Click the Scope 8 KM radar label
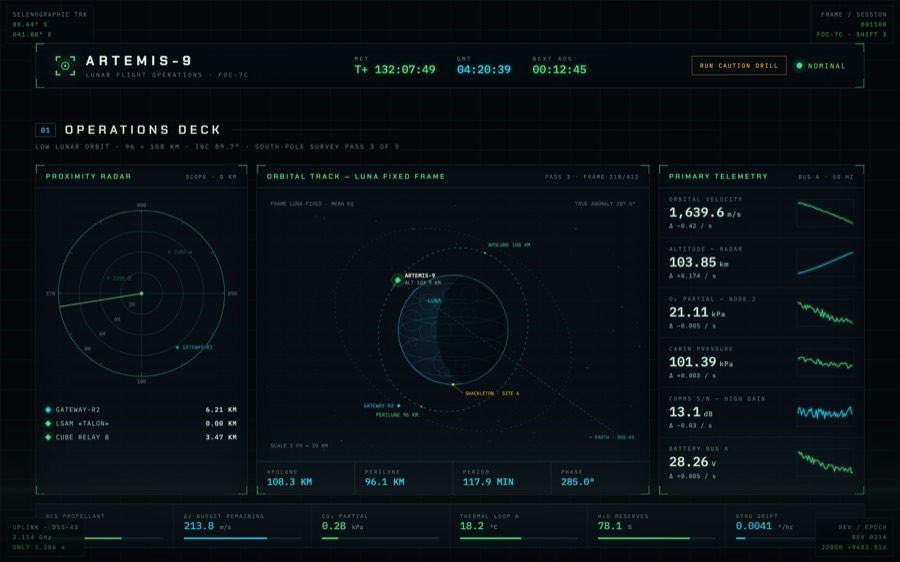 click(x=211, y=177)
